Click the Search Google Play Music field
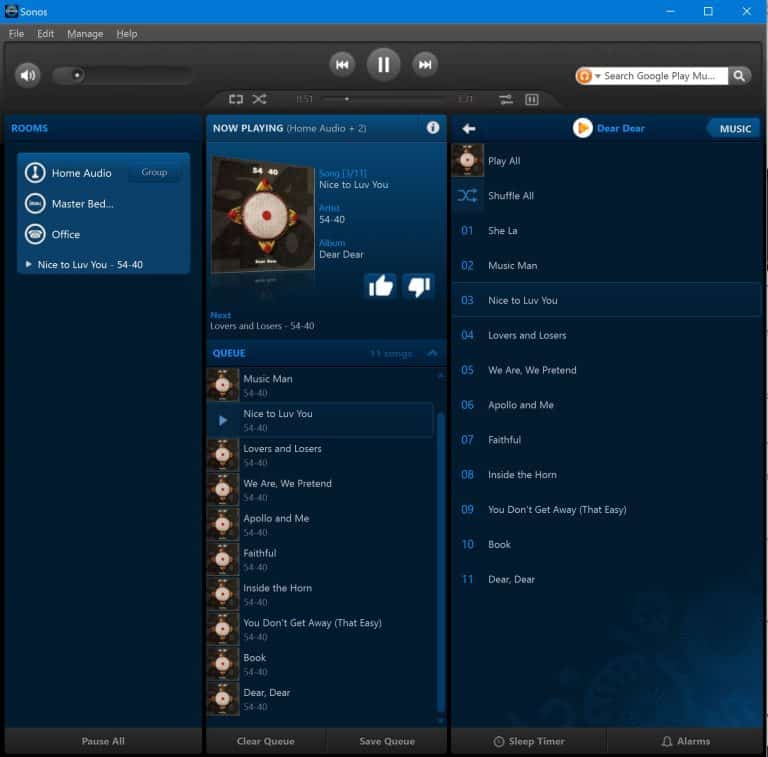The image size is (768, 757). (x=660, y=76)
